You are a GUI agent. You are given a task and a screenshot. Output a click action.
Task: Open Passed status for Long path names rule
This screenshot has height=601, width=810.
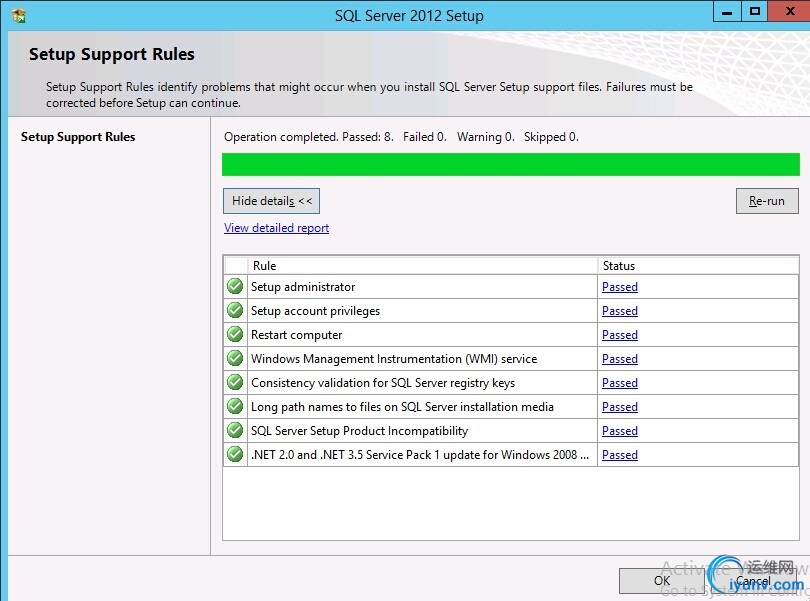(620, 407)
